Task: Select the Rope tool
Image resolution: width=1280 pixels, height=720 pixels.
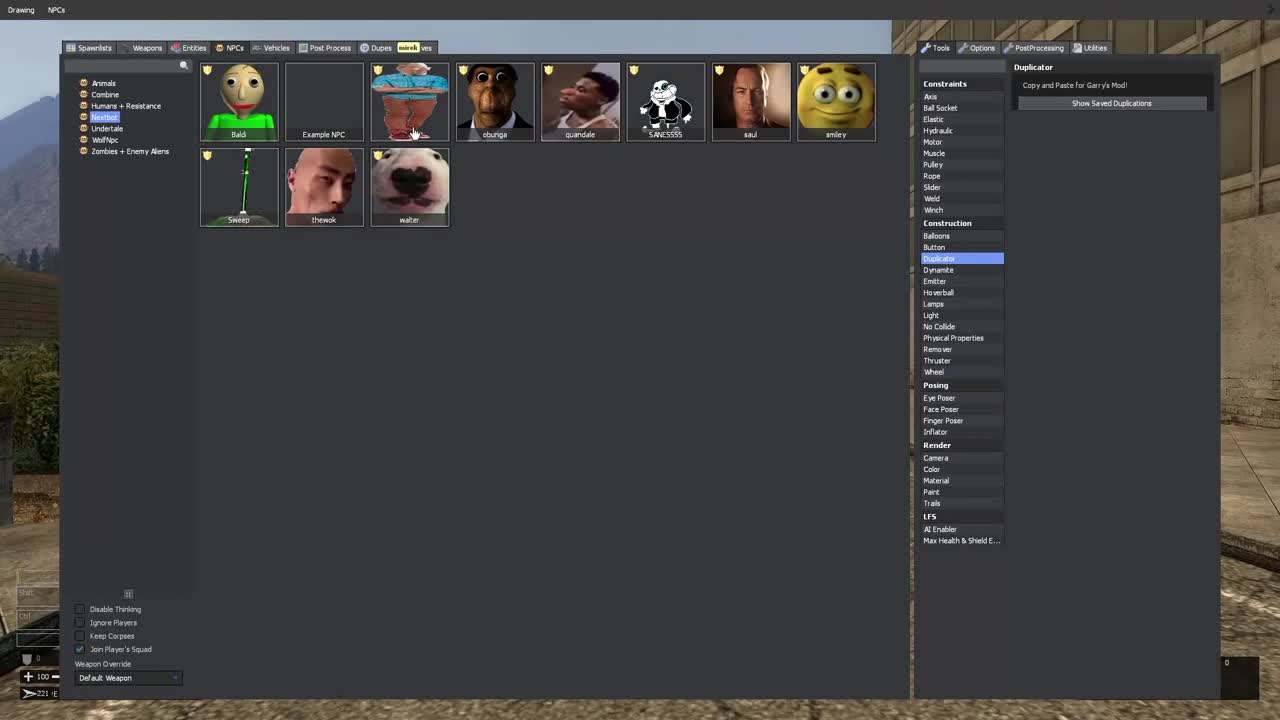Action: [961, 176]
